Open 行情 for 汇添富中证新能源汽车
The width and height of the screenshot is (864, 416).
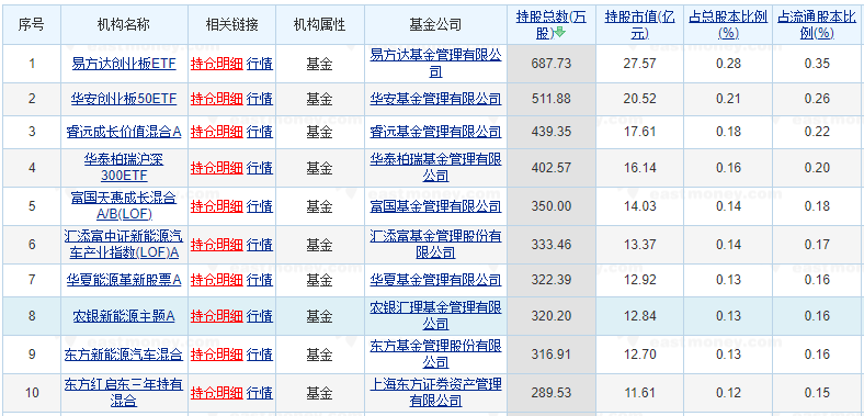click(x=260, y=245)
